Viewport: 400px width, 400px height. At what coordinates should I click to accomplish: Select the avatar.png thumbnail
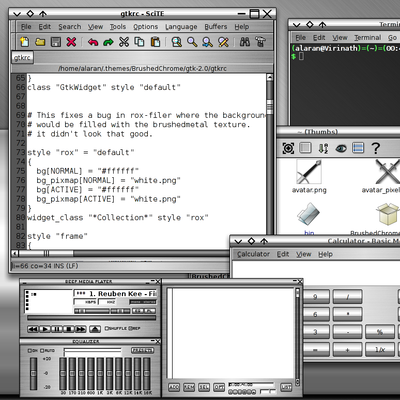tap(309, 177)
